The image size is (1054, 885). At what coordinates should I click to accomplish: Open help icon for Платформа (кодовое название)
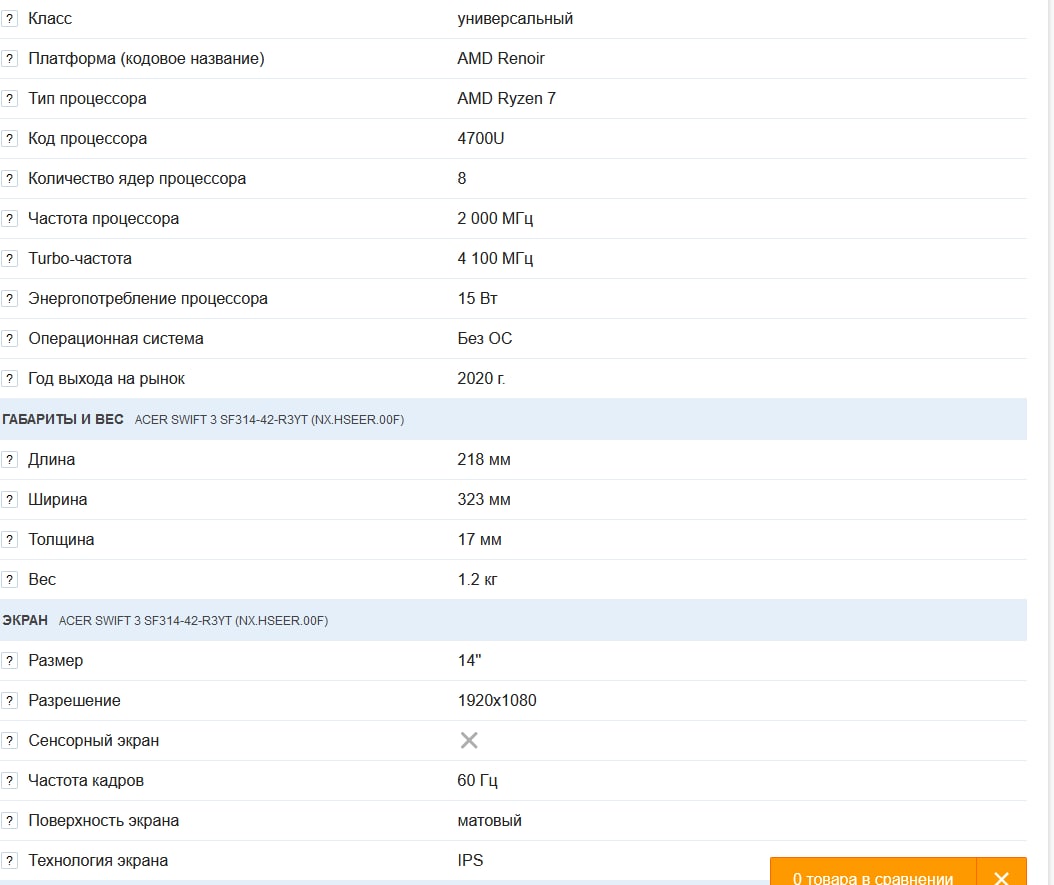click(9, 58)
